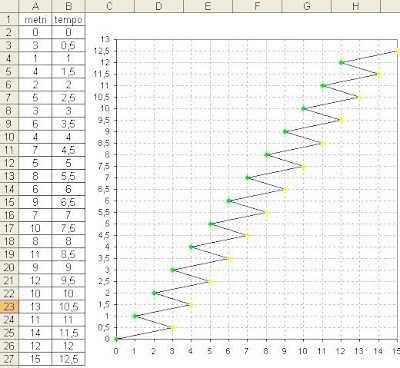Select cell B19 containing 8,5
The image size is (400, 368).
click(x=68, y=254)
